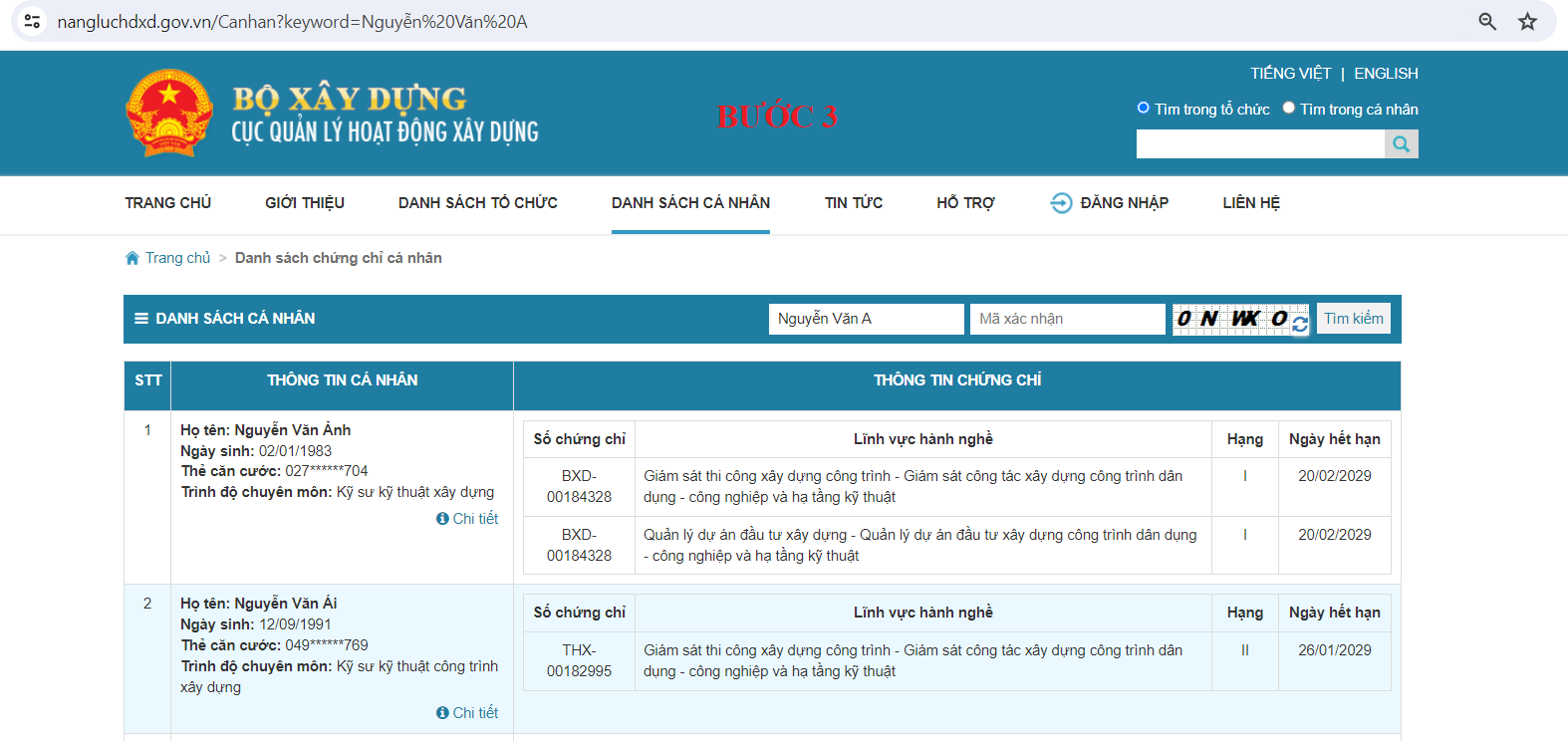Screen dimensions: 1568x741
Task: Bookmark this page with star icon
Action: click(1527, 22)
